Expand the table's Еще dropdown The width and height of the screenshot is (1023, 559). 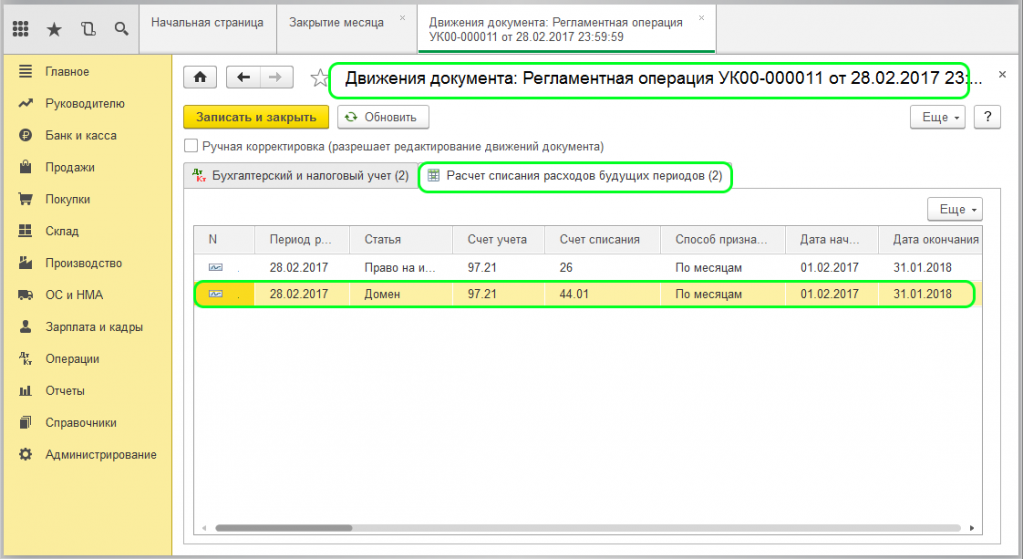coord(955,209)
